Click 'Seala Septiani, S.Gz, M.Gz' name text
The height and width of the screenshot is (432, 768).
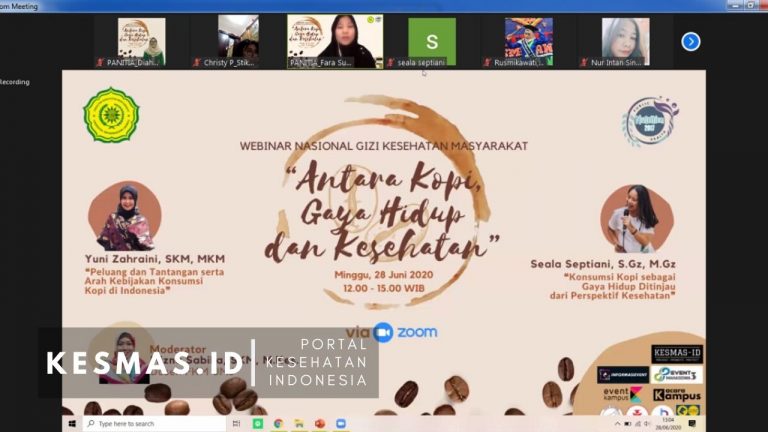point(603,264)
